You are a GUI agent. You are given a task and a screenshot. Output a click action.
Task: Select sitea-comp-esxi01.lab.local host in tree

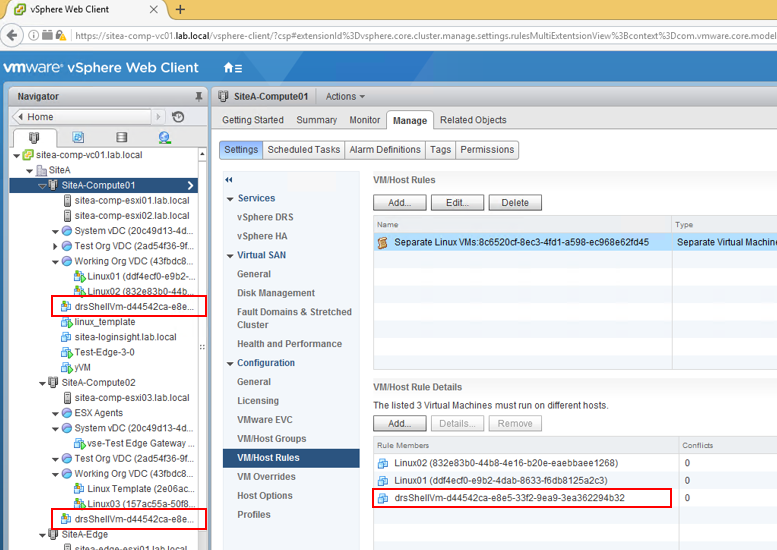(x=131, y=200)
